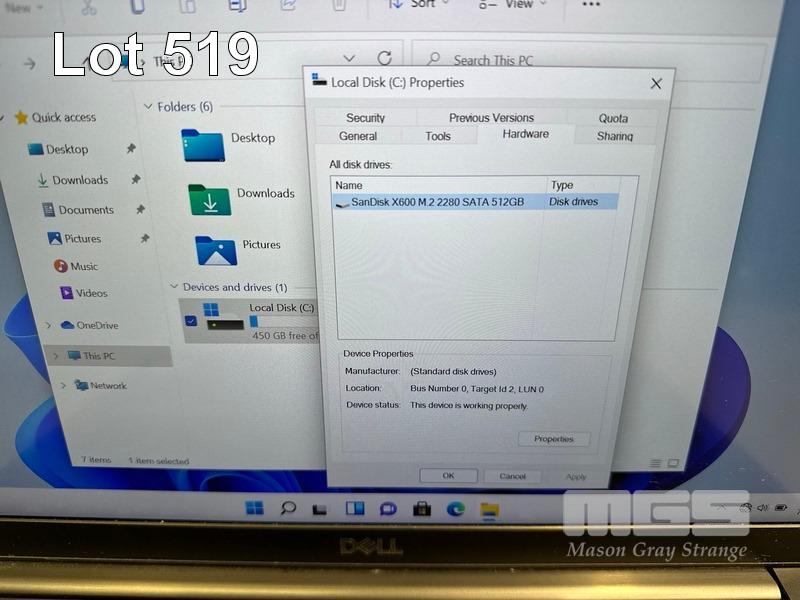The width and height of the screenshot is (800, 600).
Task: Open the Pictures folder icon
Action: (215, 250)
